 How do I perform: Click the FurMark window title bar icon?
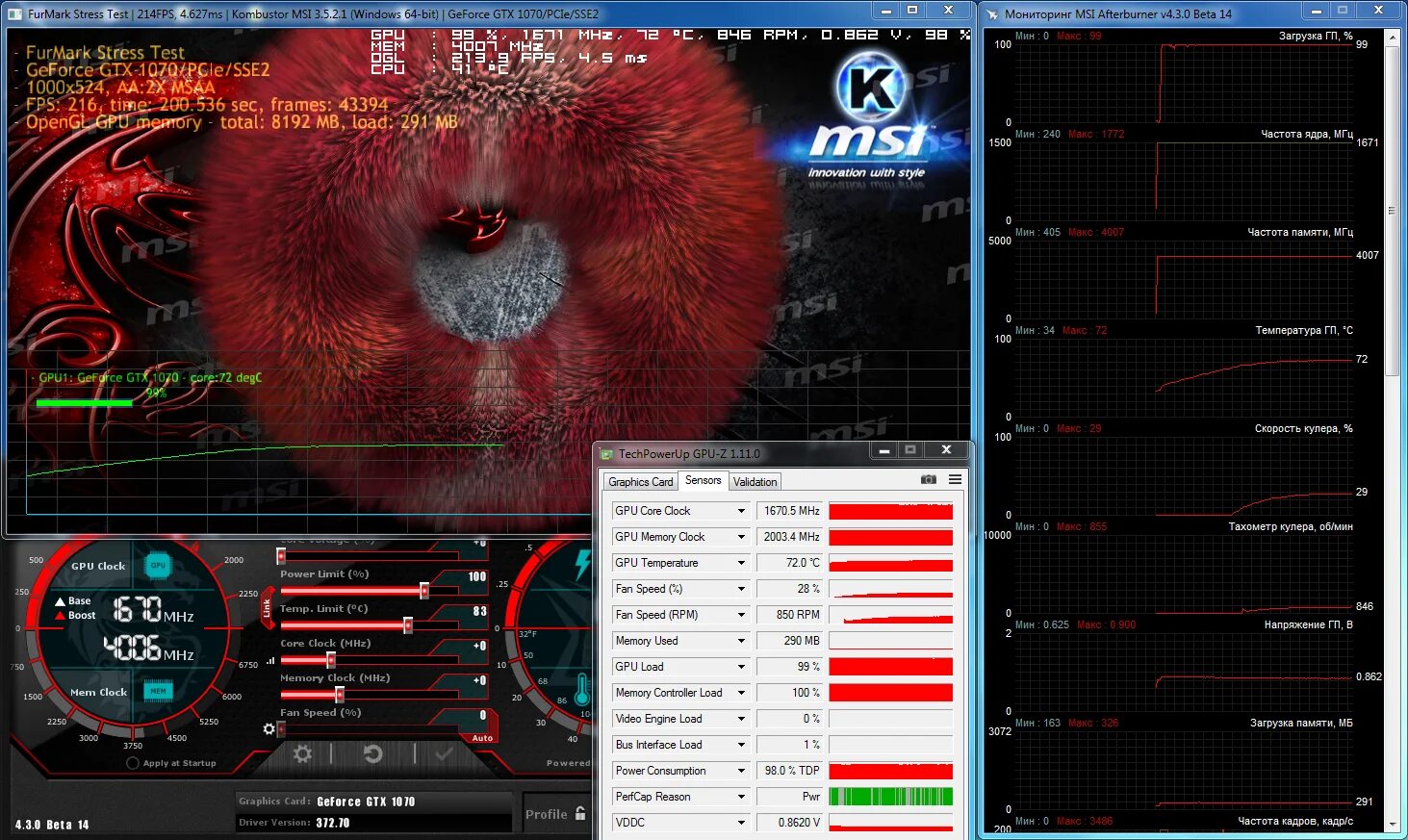click(14, 13)
